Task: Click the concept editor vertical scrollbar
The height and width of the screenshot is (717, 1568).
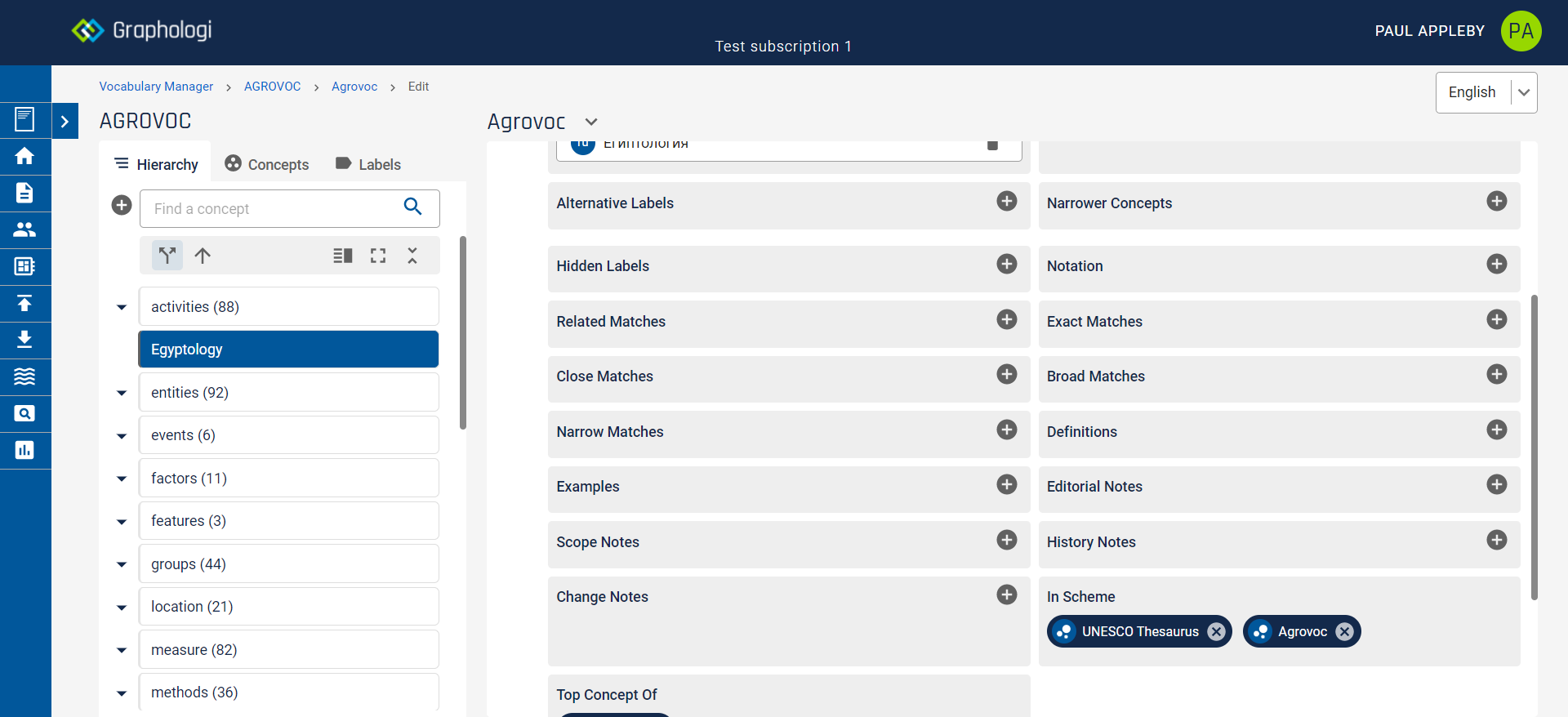Action: tap(1535, 447)
